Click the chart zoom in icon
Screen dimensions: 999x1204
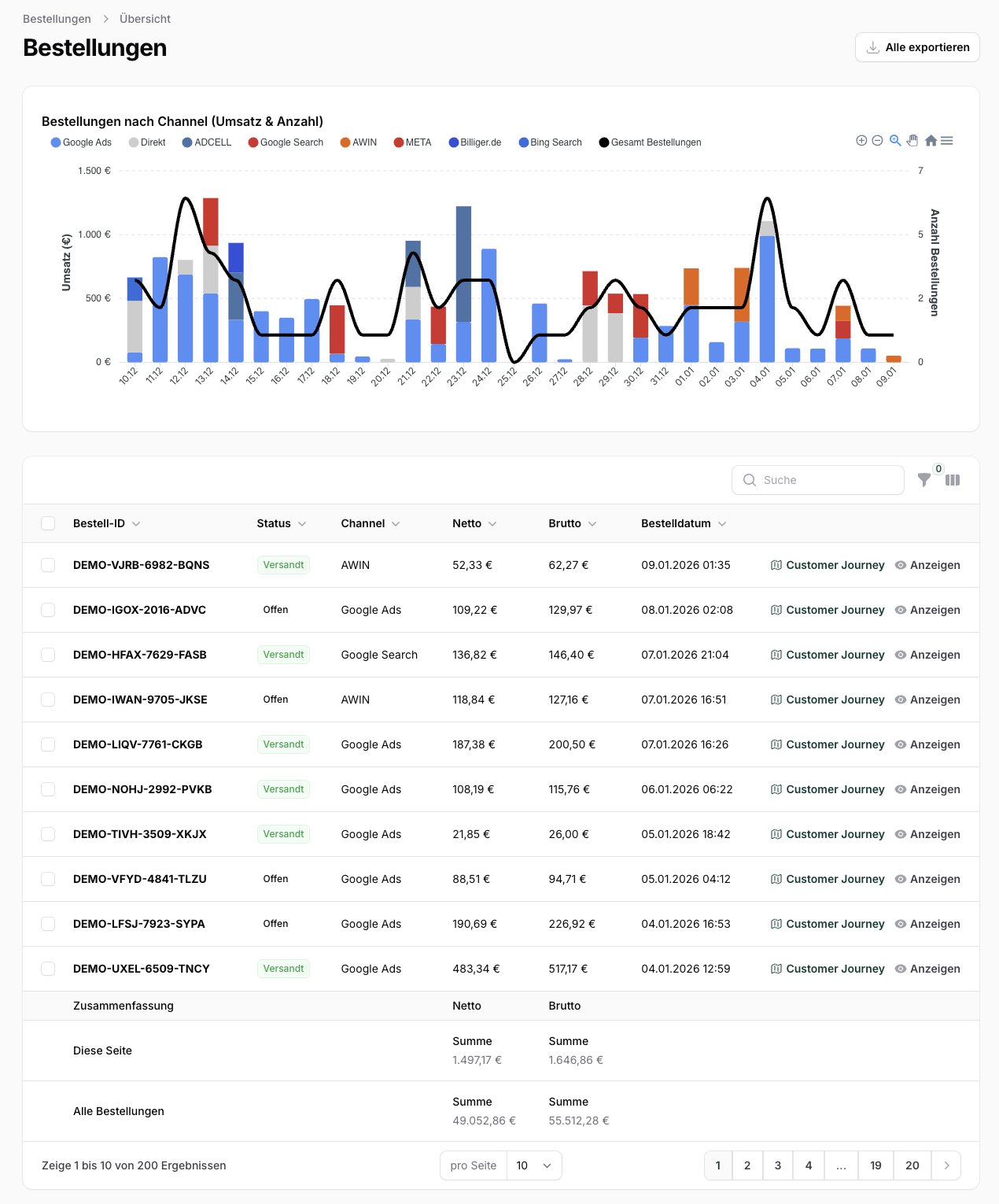tap(861, 141)
